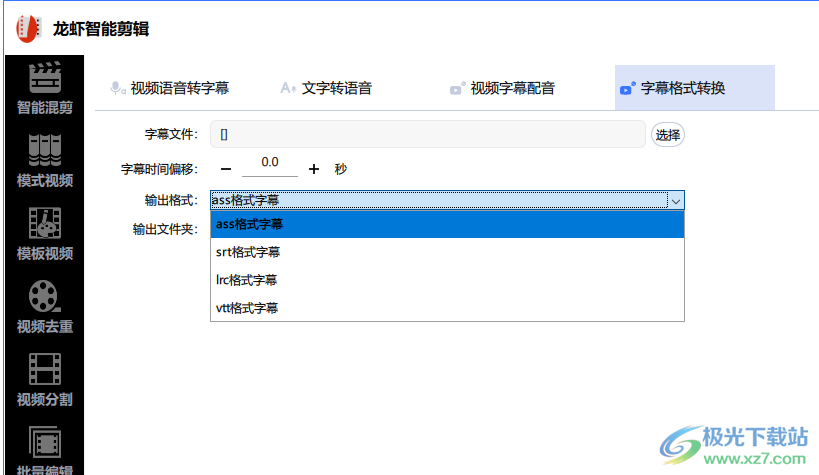Decrease subtitle time offset with minus
The width and height of the screenshot is (819, 475).
[x=226, y=169]
